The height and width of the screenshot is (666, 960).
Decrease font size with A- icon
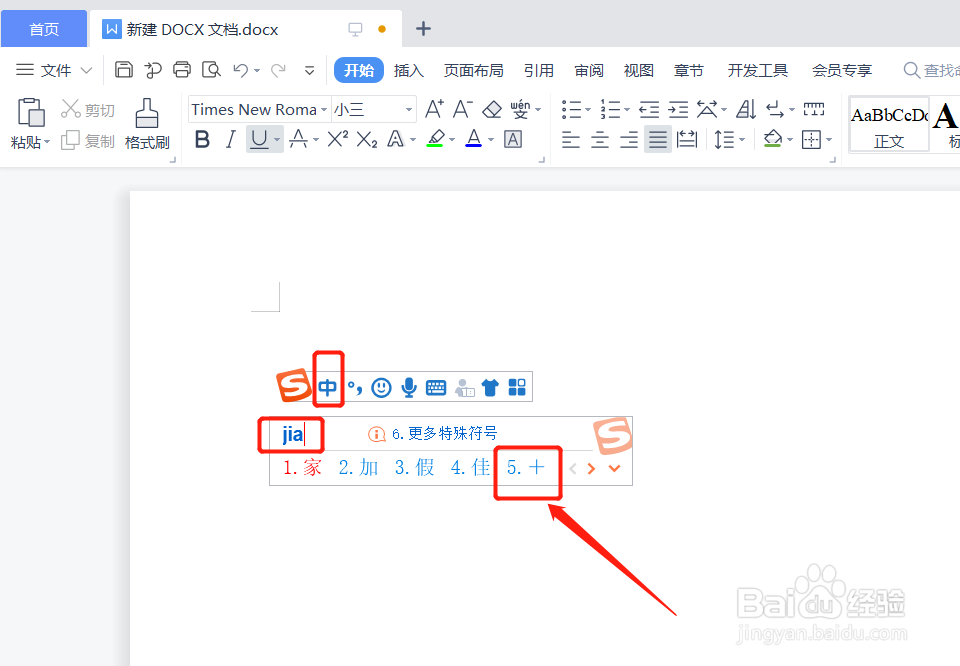pyautogui.click(x=462, y=109)
